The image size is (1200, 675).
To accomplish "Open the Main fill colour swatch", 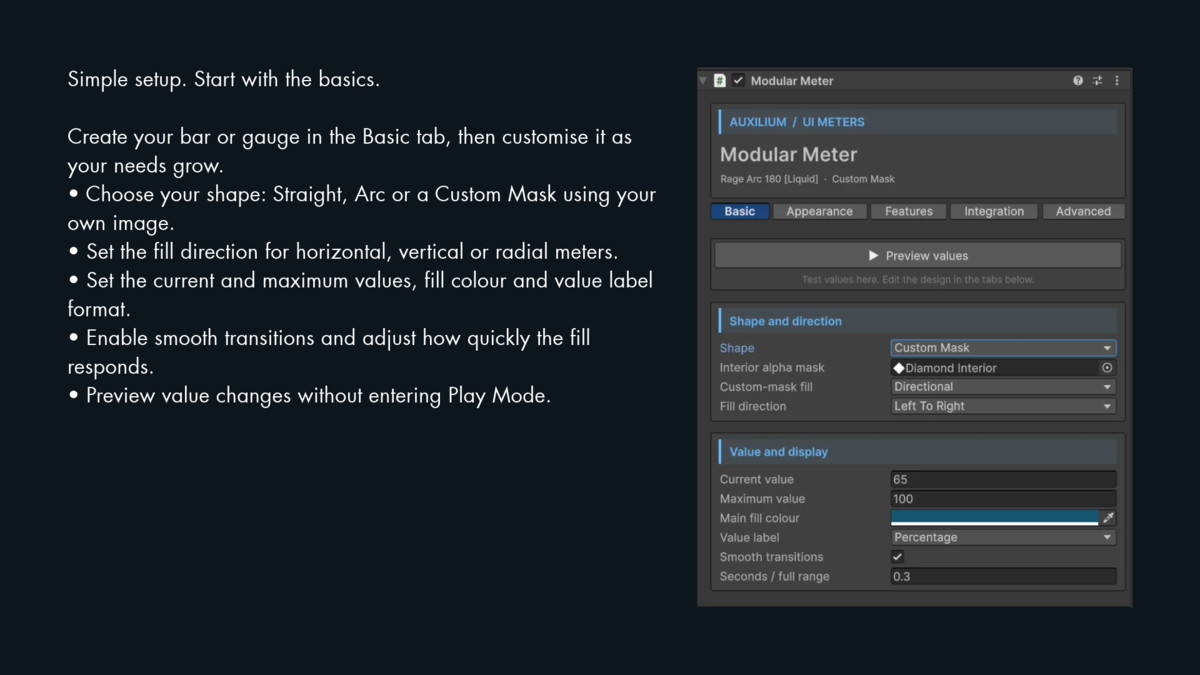I will (995, 518).
